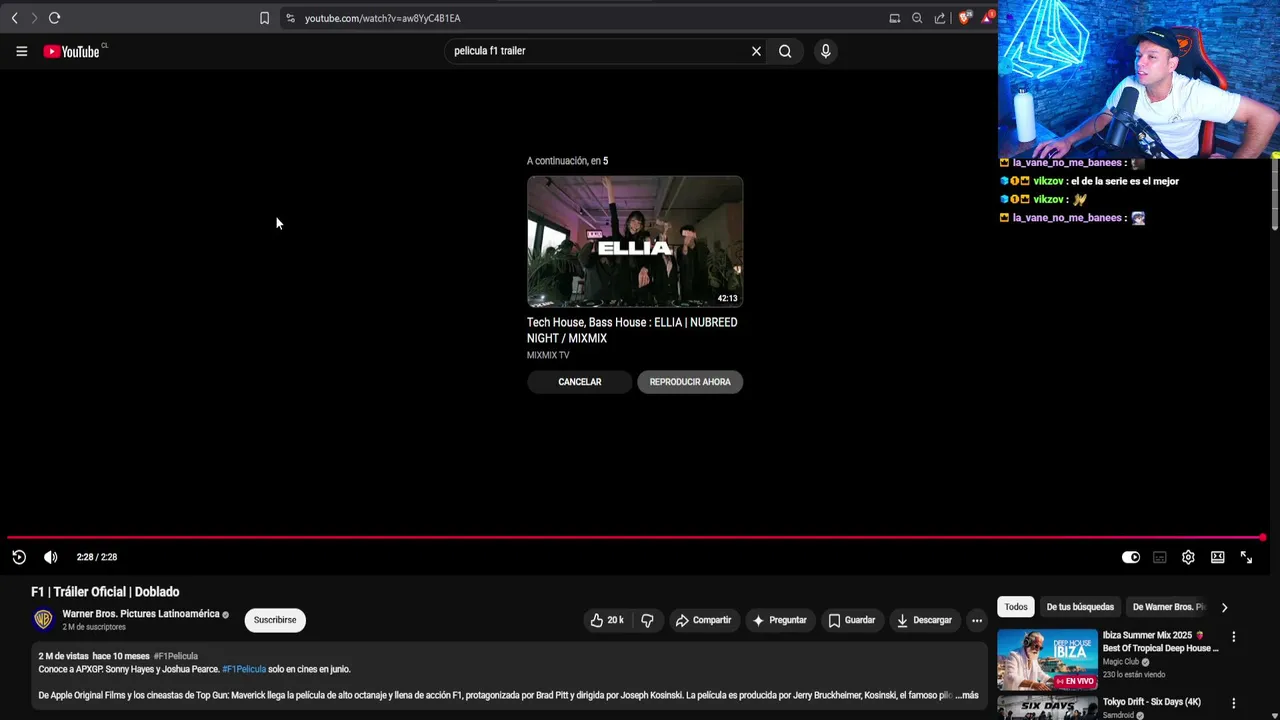Clear the search box text with X
This screenshot has width=1280, height=720.
pos(756,51)
